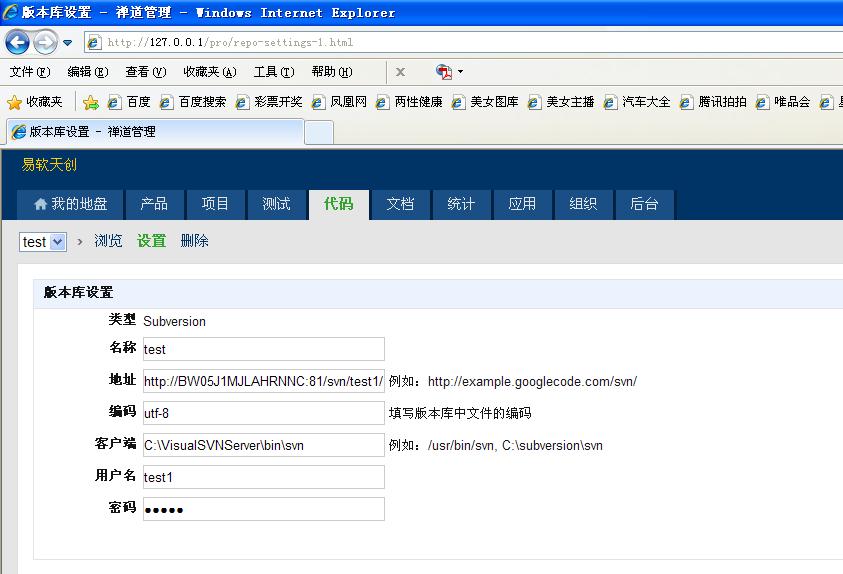This screenshot has height=574, width=843.
Task: Open the 百度 favorites link
Action: (x=129, y=102)
